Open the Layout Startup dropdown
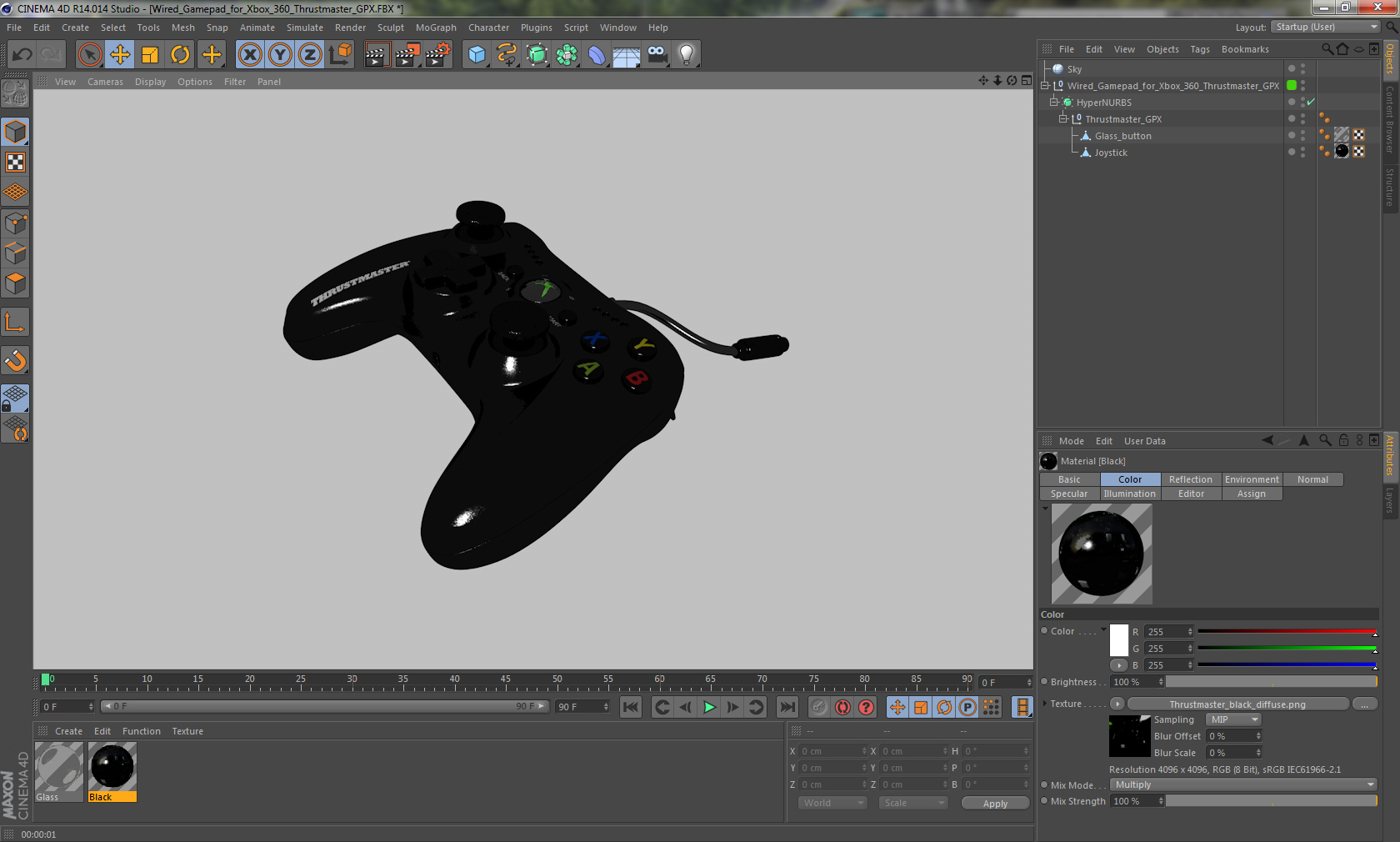The height and width of the screenshot is (842, 1400). 1326,28
